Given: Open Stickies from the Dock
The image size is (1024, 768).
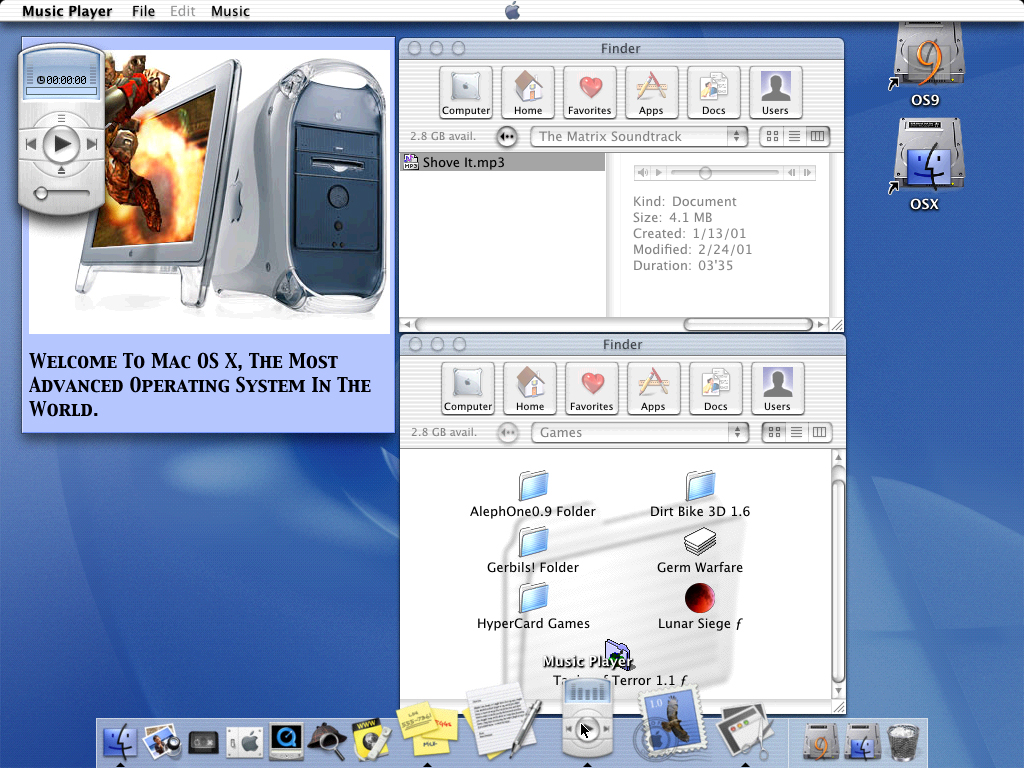Looking at the screenshot, I should tap(426, 730).
